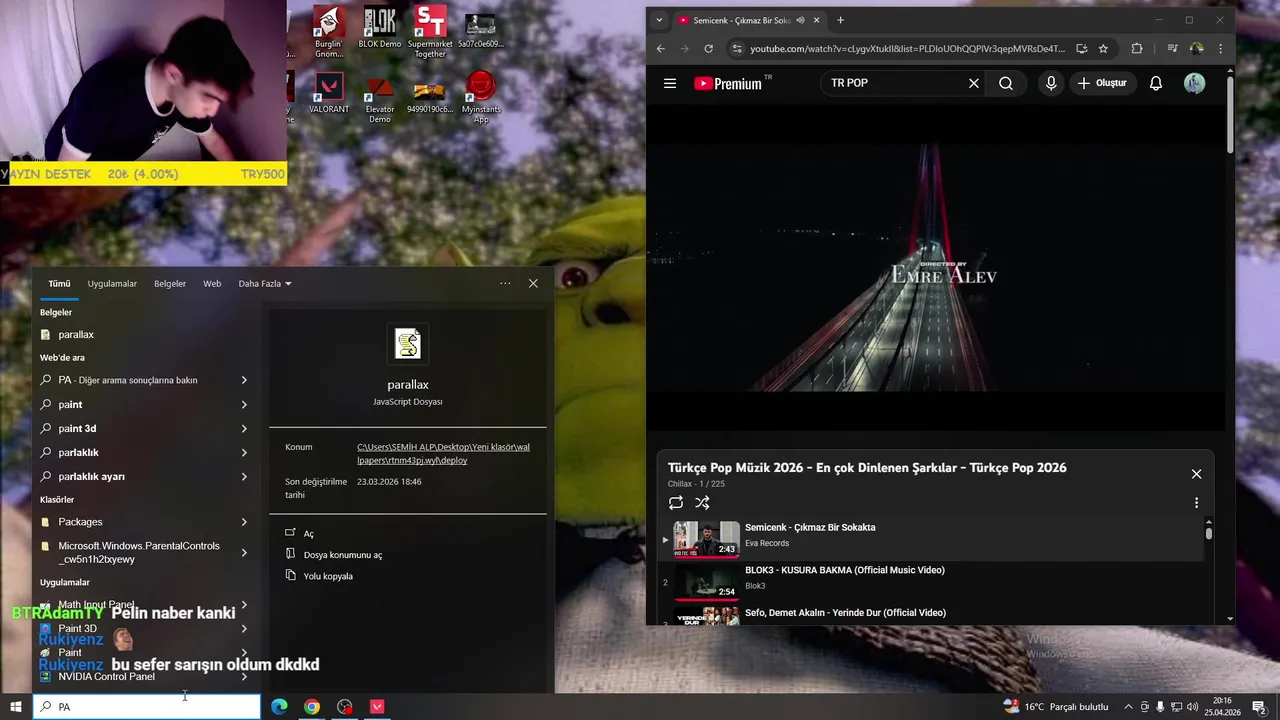
Task: Open the Action Center notifications
Action: (x=1259, y=707)
